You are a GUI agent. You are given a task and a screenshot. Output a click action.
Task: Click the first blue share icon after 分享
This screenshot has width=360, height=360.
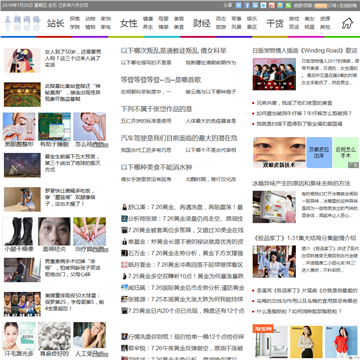pos(238,5)
